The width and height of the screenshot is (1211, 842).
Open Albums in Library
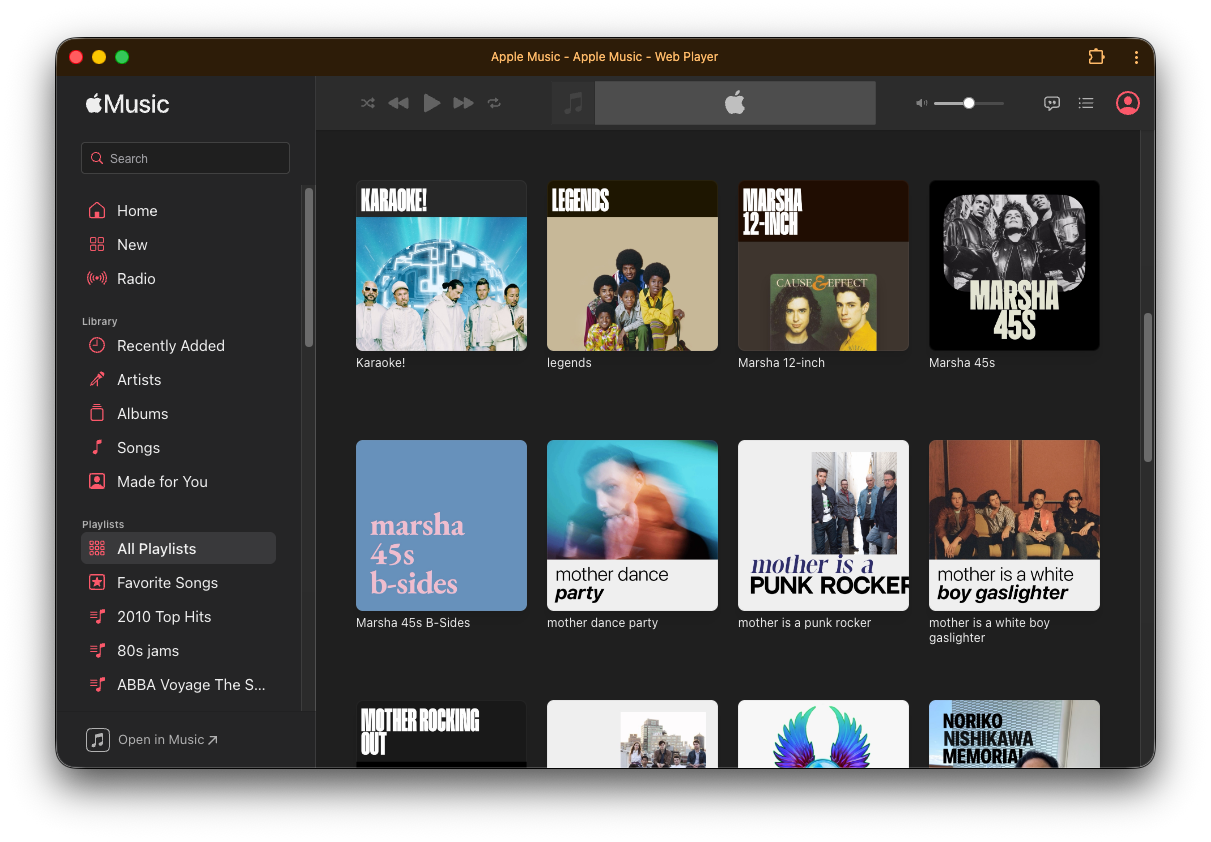(178, 414)
